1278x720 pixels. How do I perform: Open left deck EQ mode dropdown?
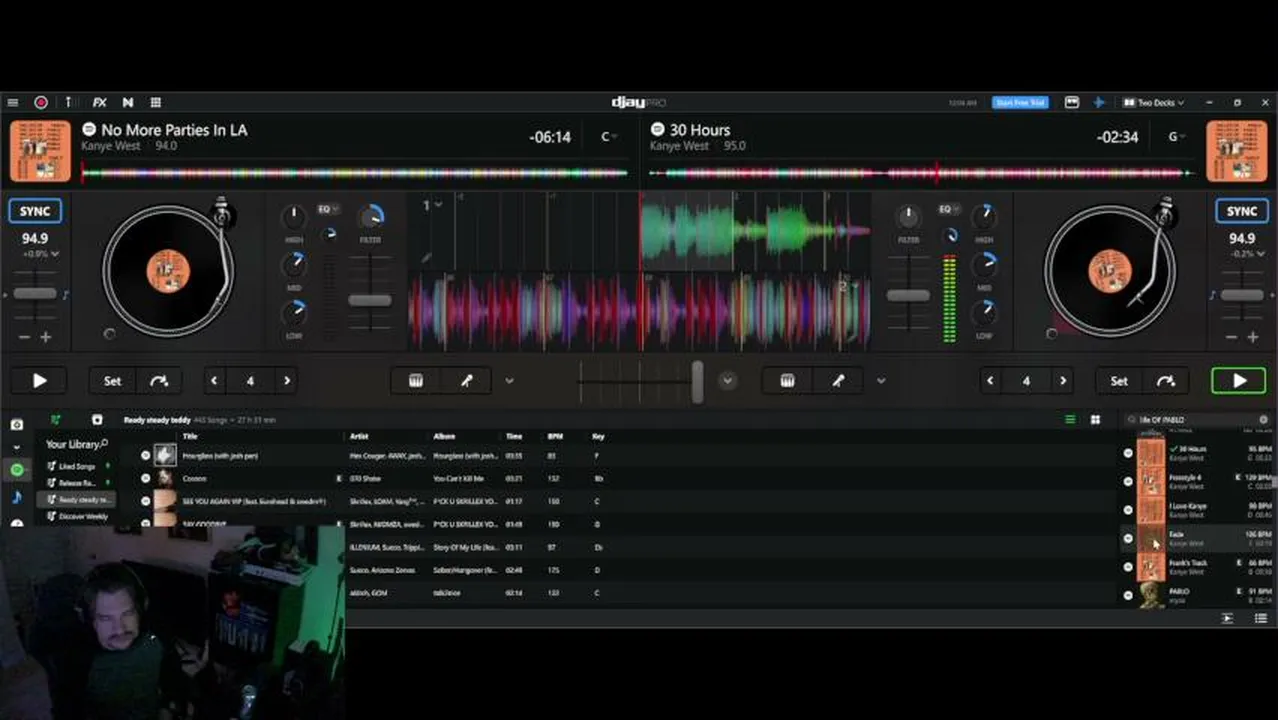[x=327, y=209]
